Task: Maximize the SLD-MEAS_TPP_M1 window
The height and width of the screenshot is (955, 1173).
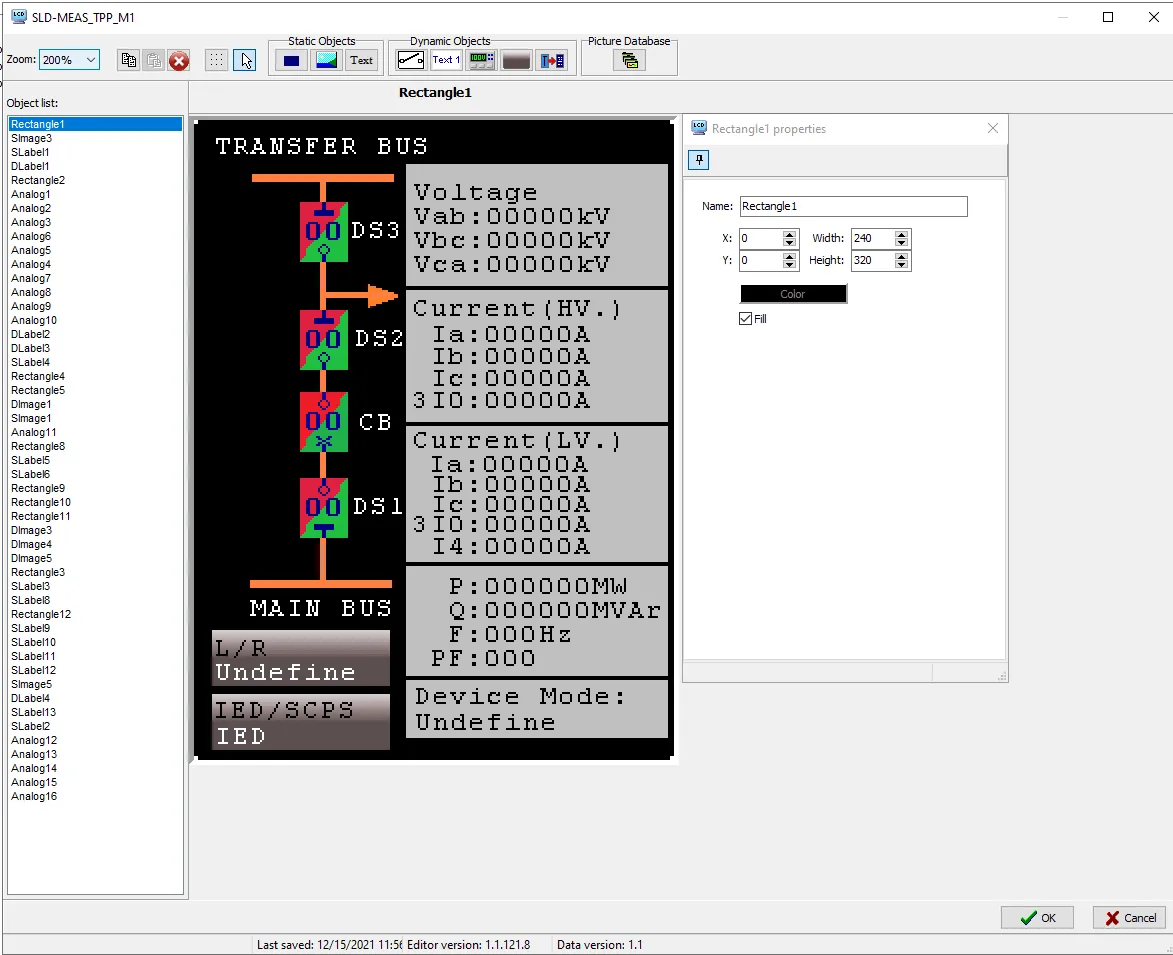Action: click(x=1108, y=17)
